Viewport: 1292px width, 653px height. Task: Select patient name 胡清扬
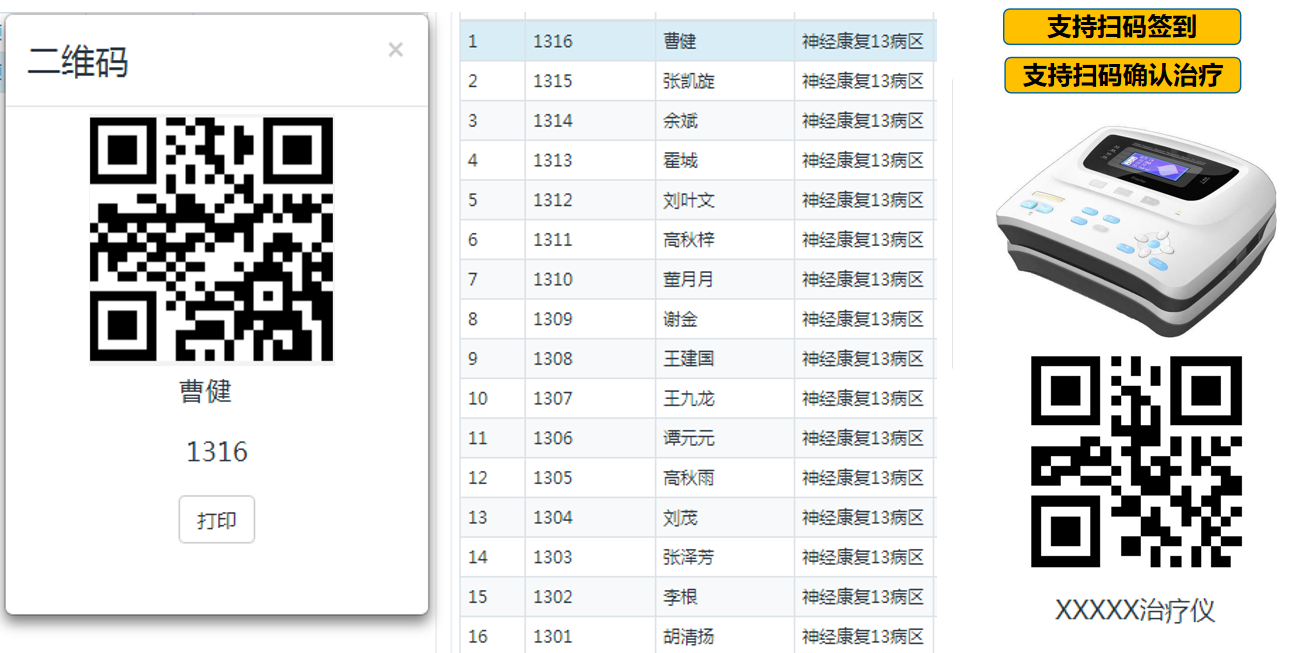689,636
